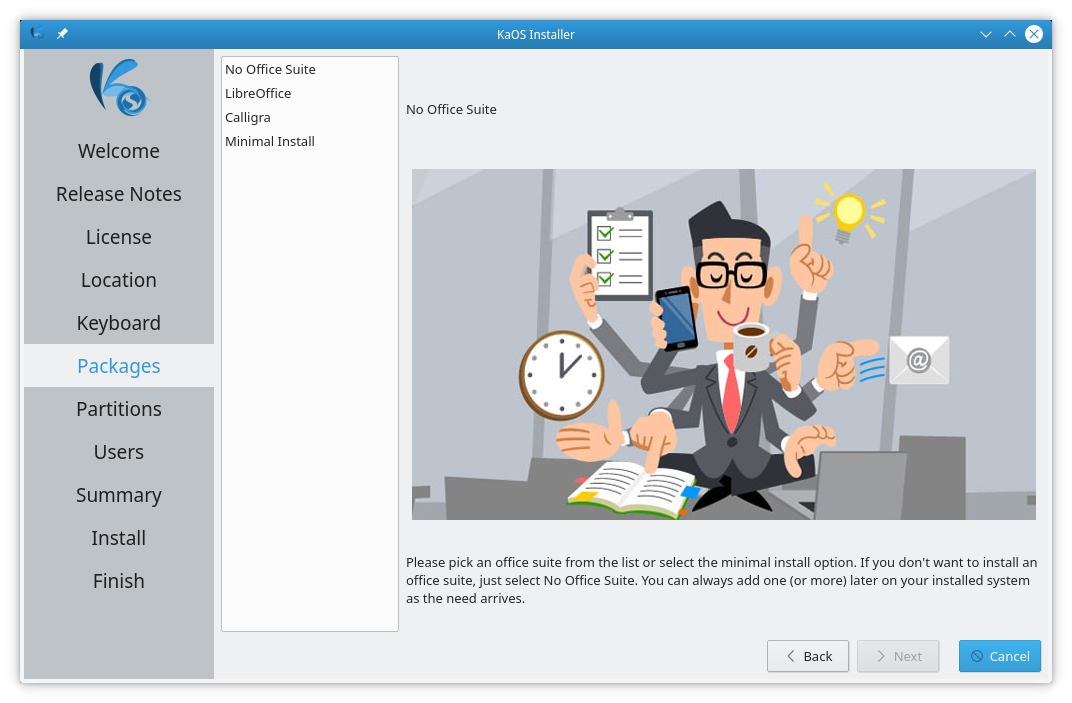Viewport: 1072px width, 703px height.
Task: Select No Office Suite in the list
Action: point(269,69)
